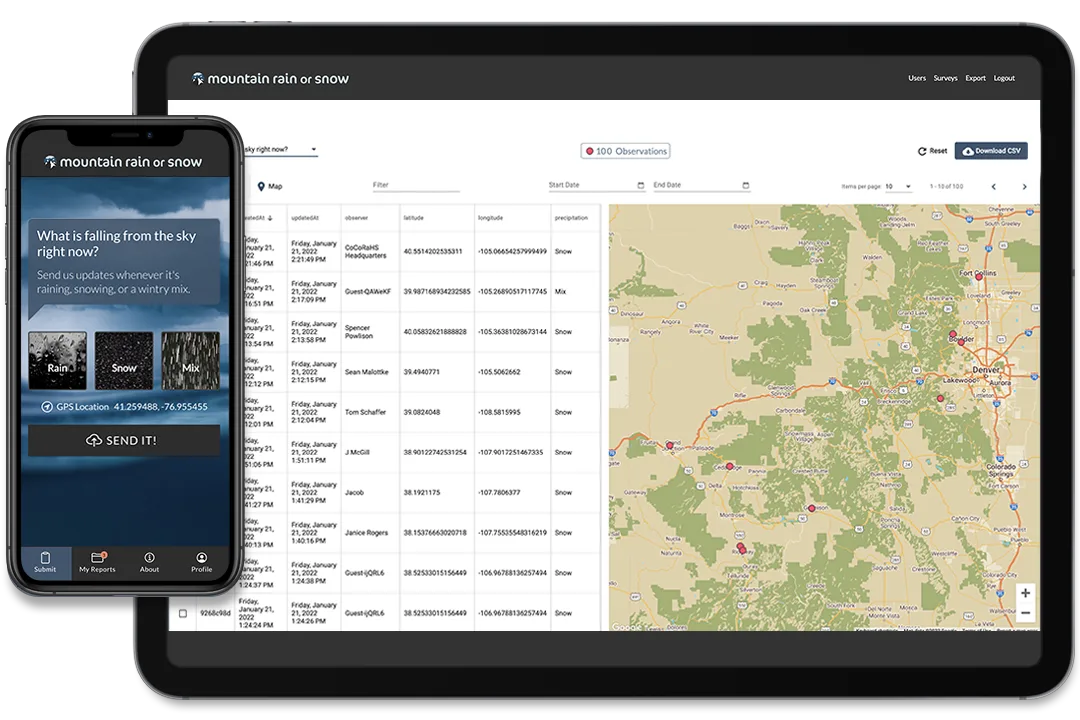Check the 9268c98d row checkbox
The width and height of the screenshot is (1080, 720).
click(x=183, y=613)
